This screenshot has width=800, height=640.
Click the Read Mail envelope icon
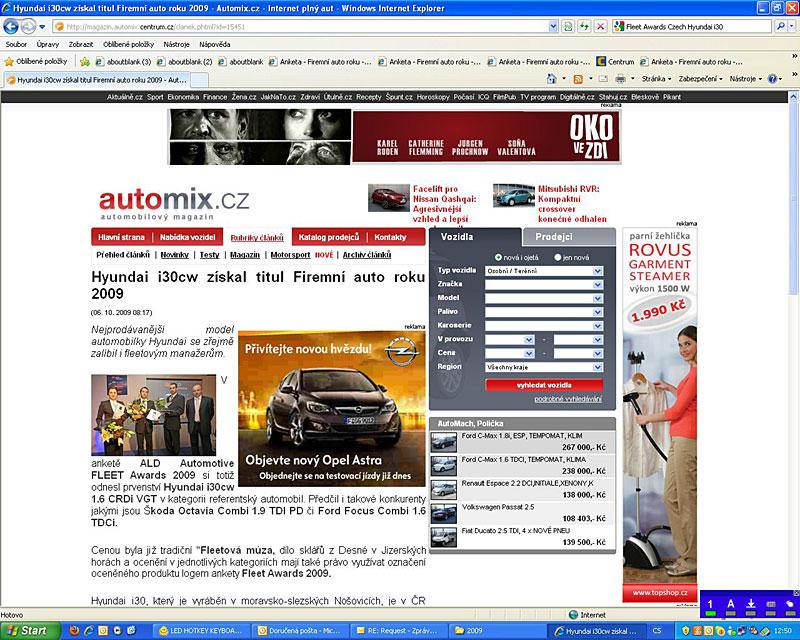point(603,79)
